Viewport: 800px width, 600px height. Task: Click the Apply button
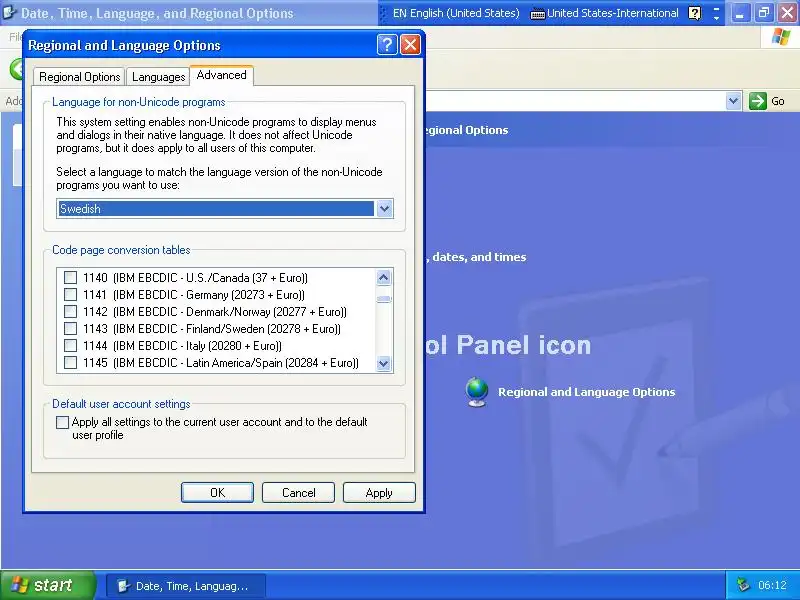pyautogui.click(x=379, y=493)
